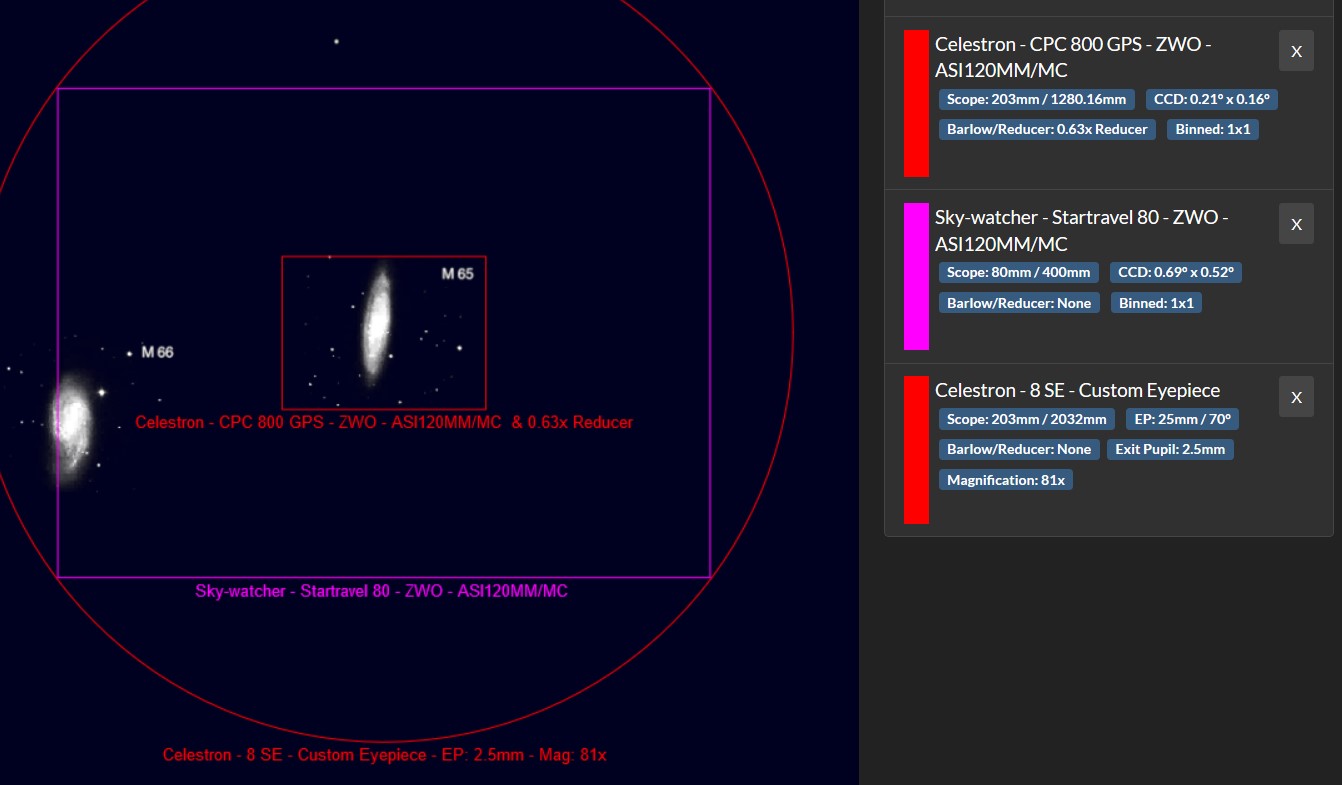Click the 'M 65' label on the sky map
Image resolution: width=1342 pixels, height=785 pixels.
tap(458, 273)
